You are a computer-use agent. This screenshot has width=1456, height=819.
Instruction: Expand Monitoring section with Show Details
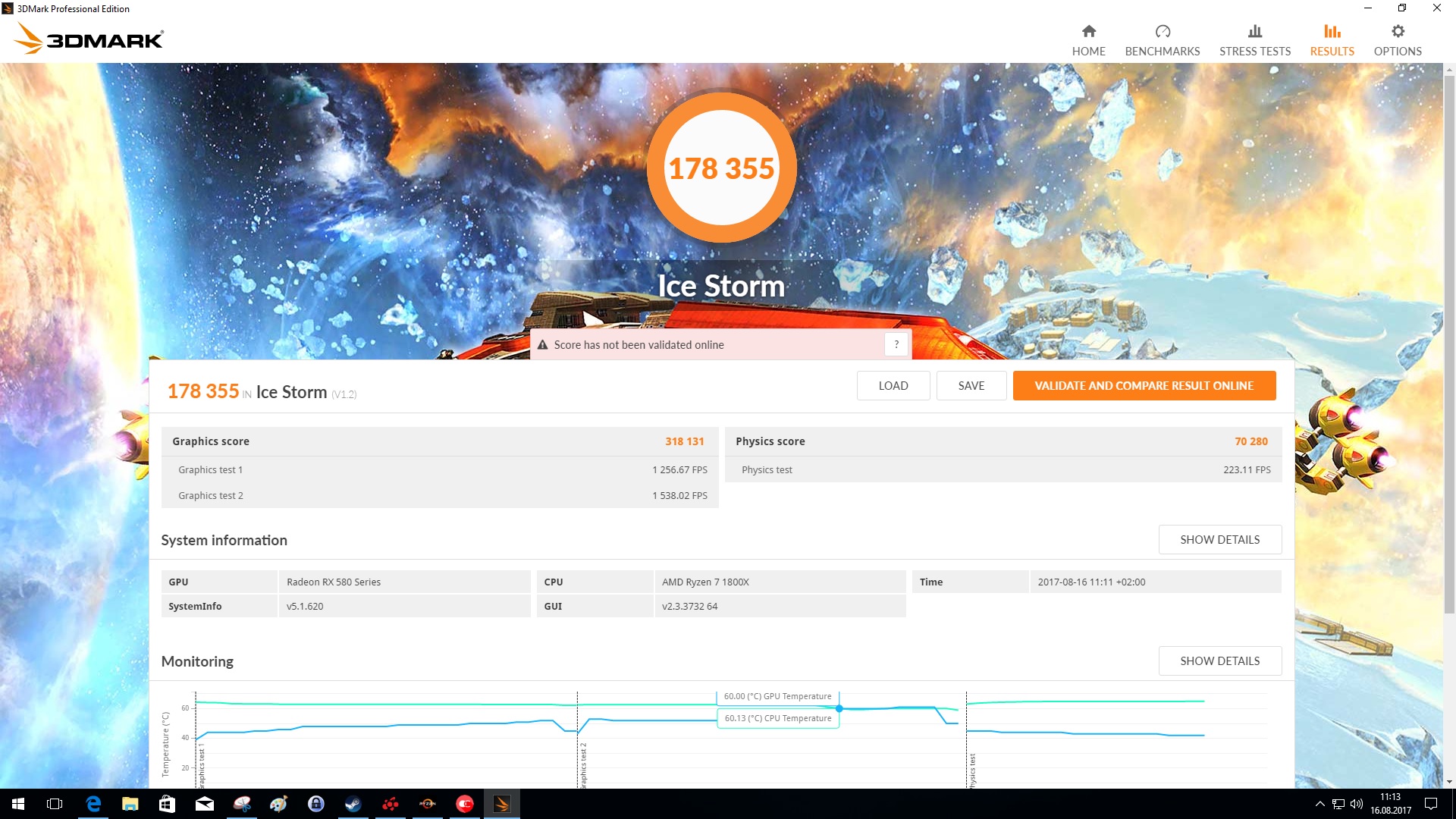point(1219,661)
